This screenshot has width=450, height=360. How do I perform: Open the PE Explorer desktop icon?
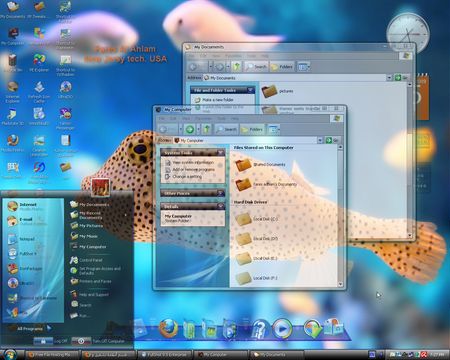(x=39, y=63)
